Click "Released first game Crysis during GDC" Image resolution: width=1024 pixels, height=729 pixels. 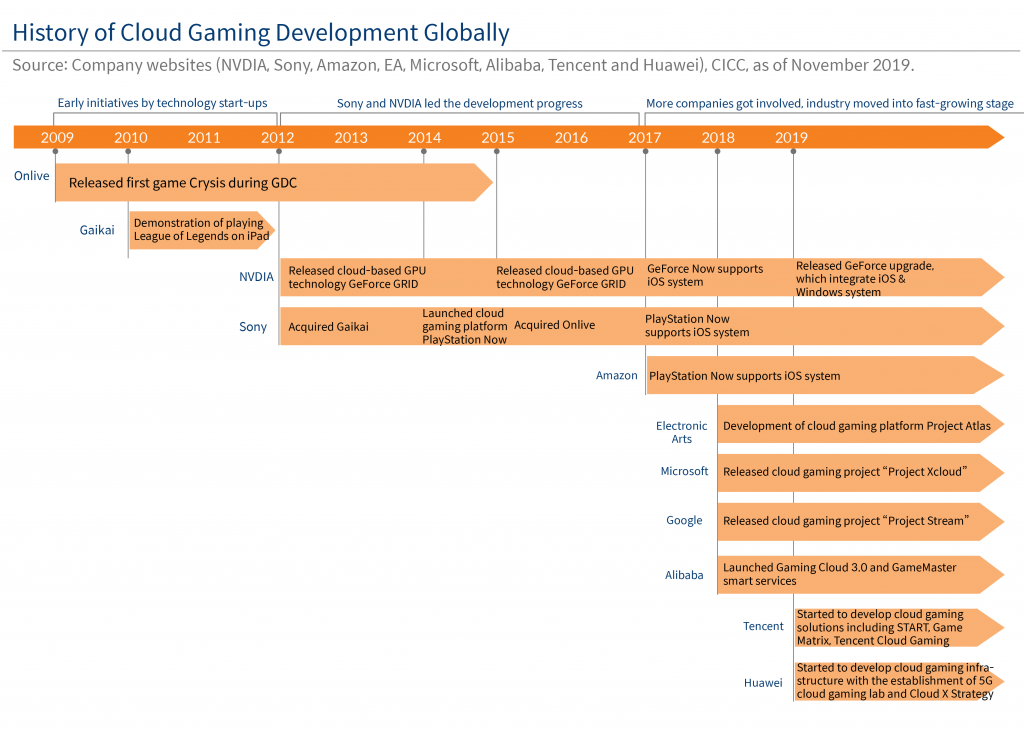[x=183, y=183]
